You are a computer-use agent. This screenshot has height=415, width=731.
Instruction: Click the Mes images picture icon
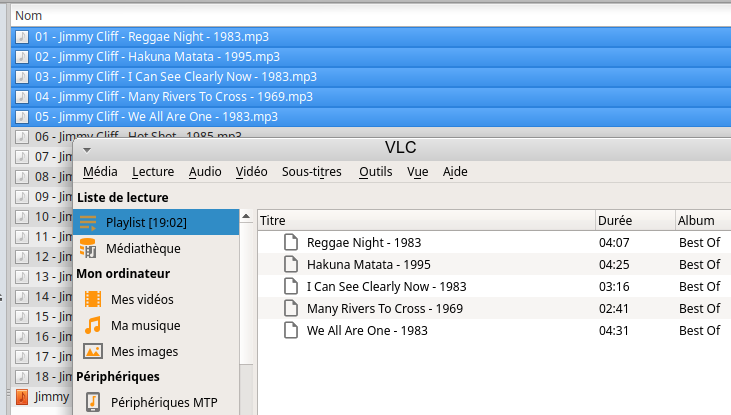tap(93, 351)
